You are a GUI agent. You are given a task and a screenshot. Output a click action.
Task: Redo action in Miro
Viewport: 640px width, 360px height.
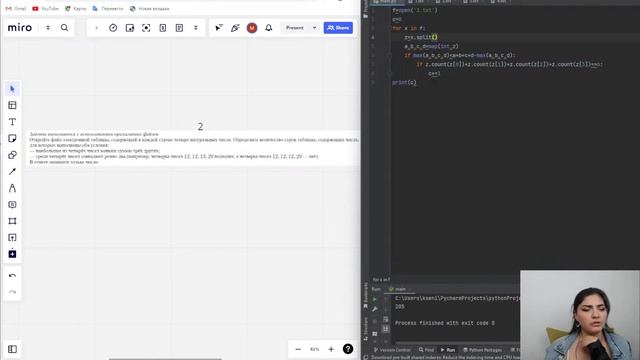point(12,292)
